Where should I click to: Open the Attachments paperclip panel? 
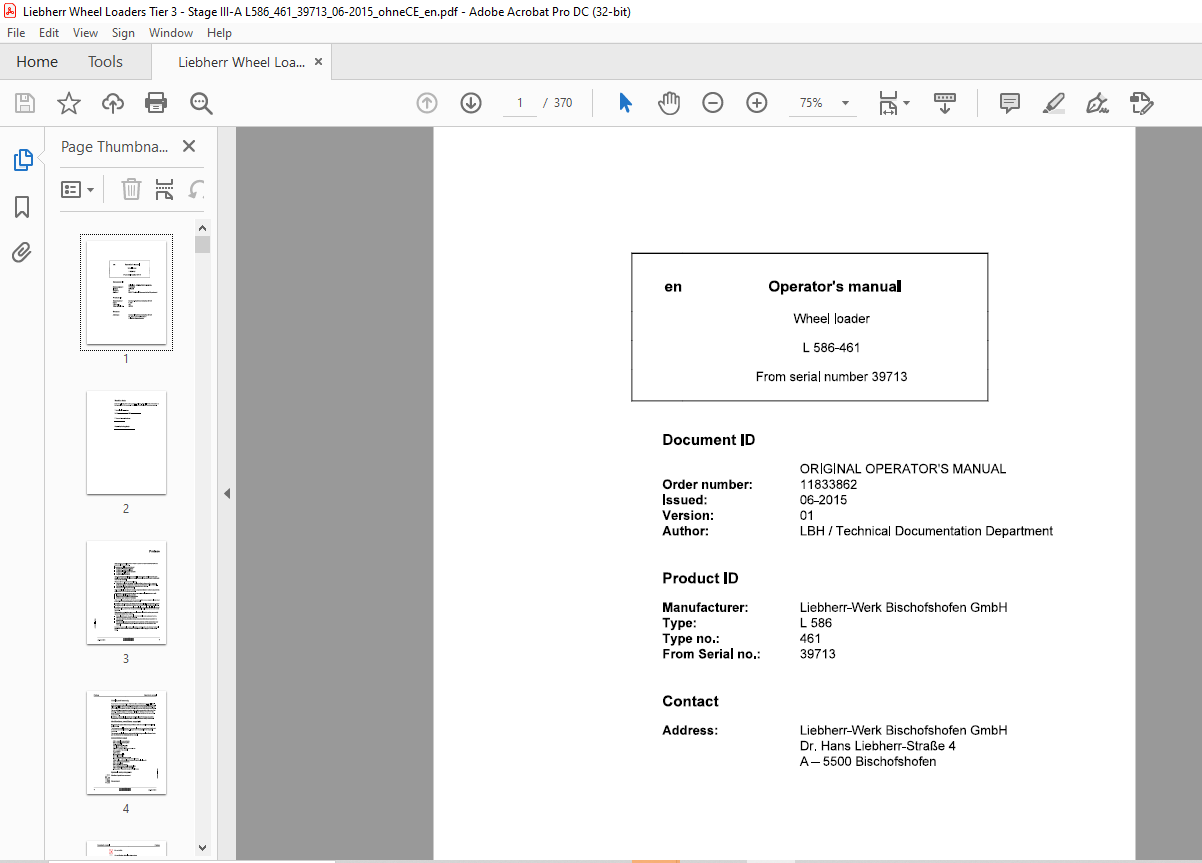point(22,253)
